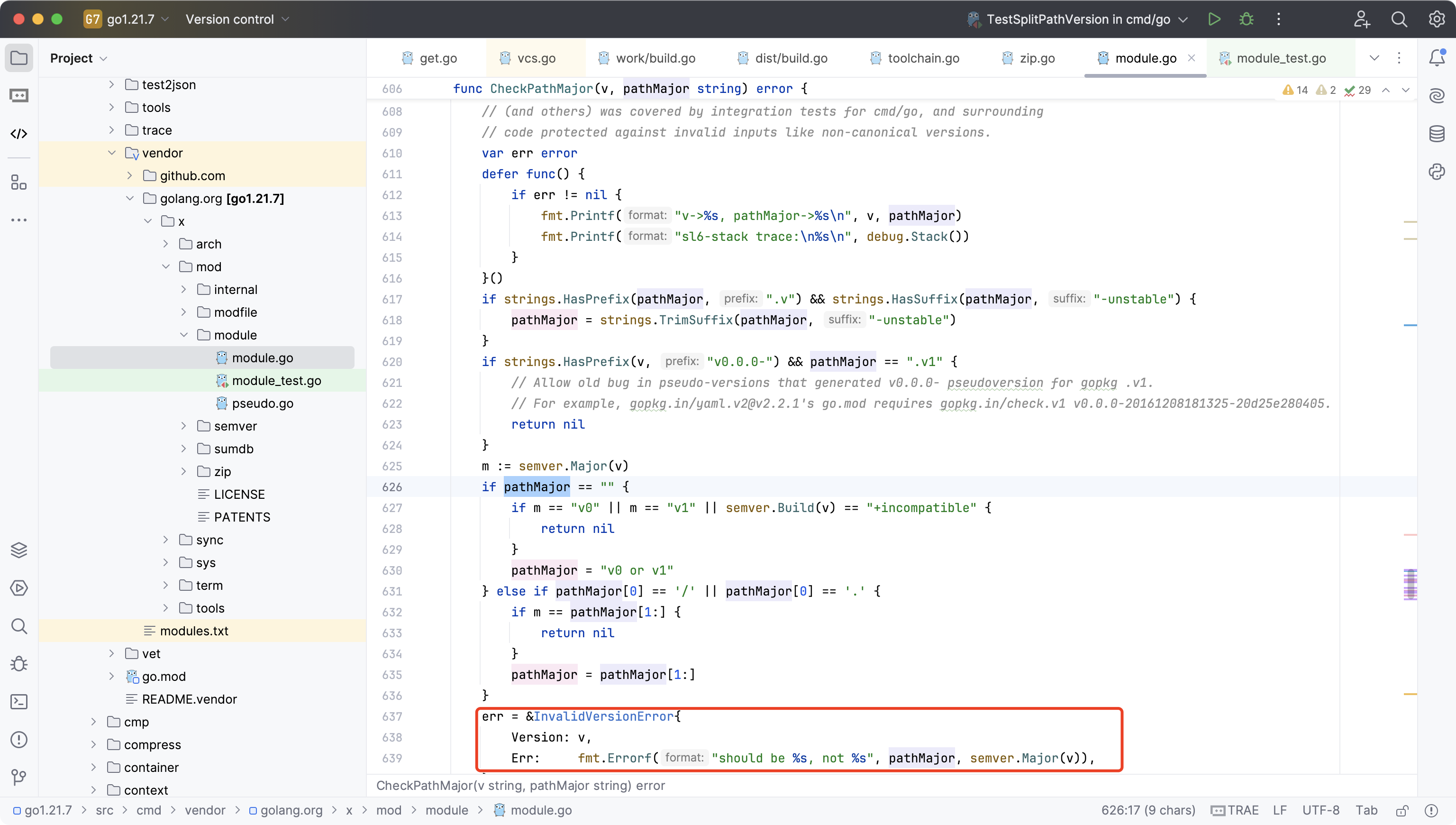Switch to the get.go tab
Screen dimensions: 1456x825
430,58
